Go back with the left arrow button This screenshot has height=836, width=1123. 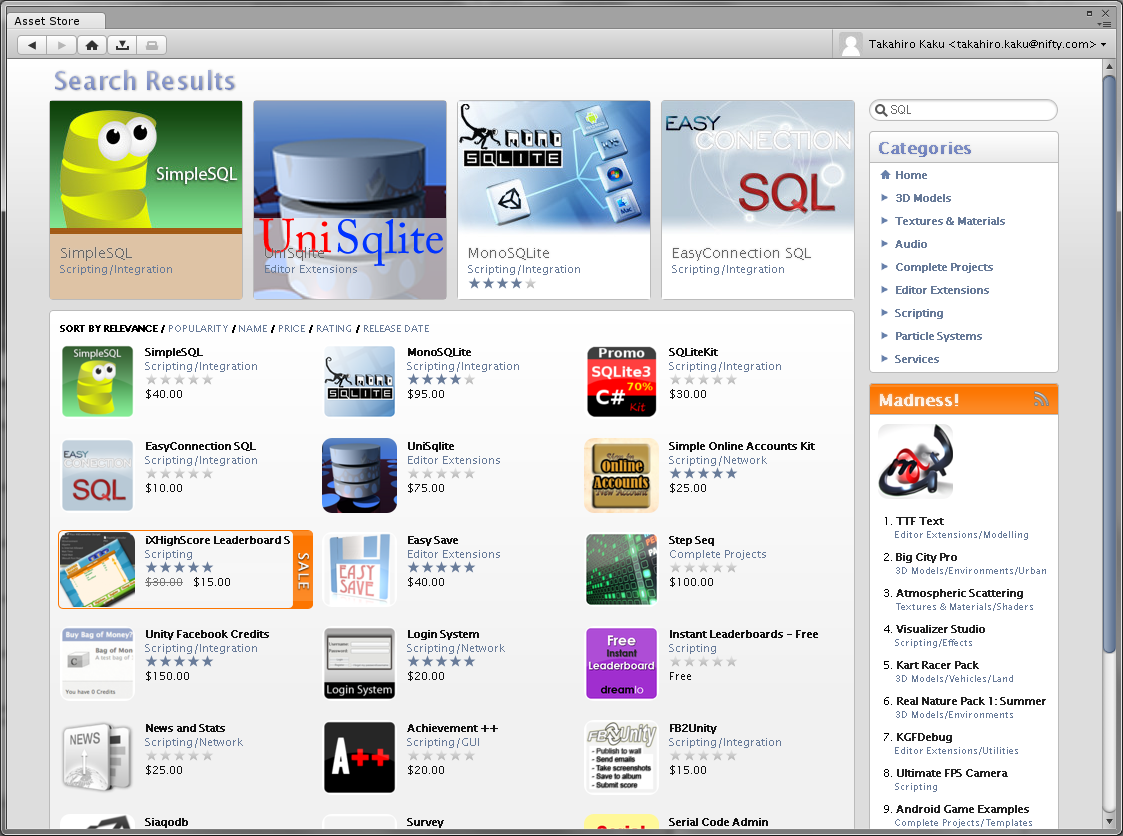click(32, 45)
